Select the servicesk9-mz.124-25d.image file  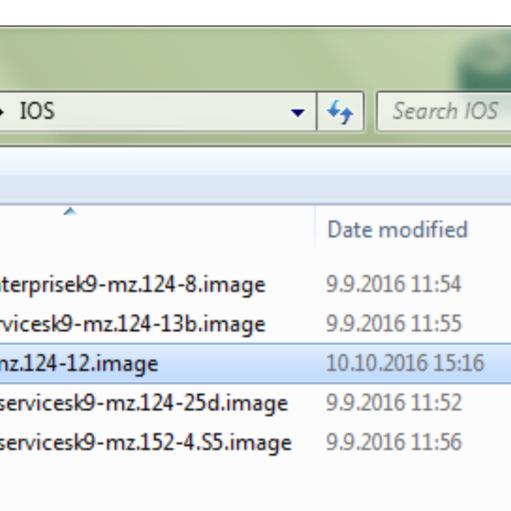pyautogui.click(x=144, y=404)
